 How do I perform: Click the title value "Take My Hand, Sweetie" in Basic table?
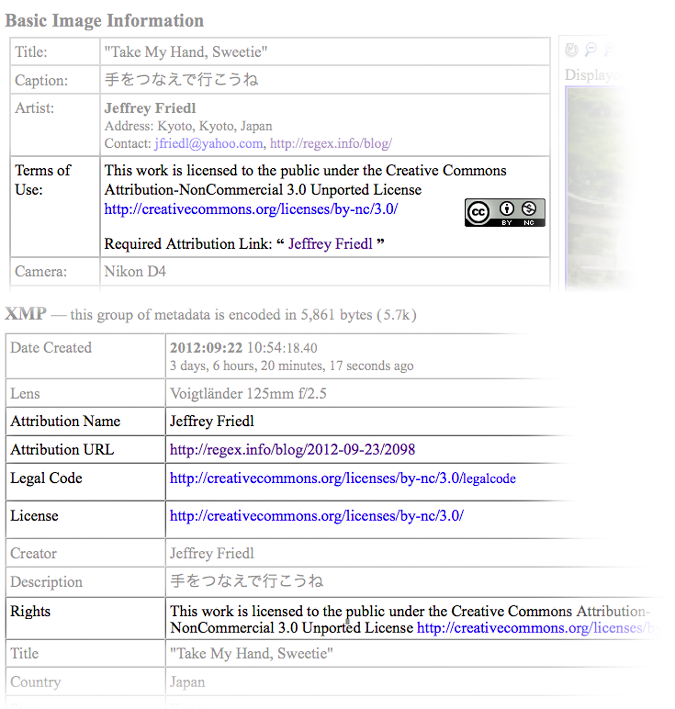click(x=186, y=52)
